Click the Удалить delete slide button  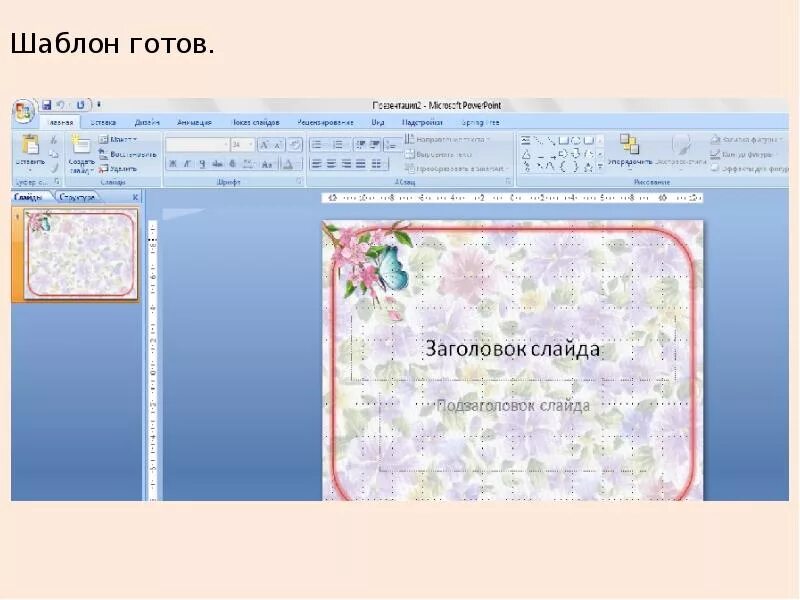[118, 168]
